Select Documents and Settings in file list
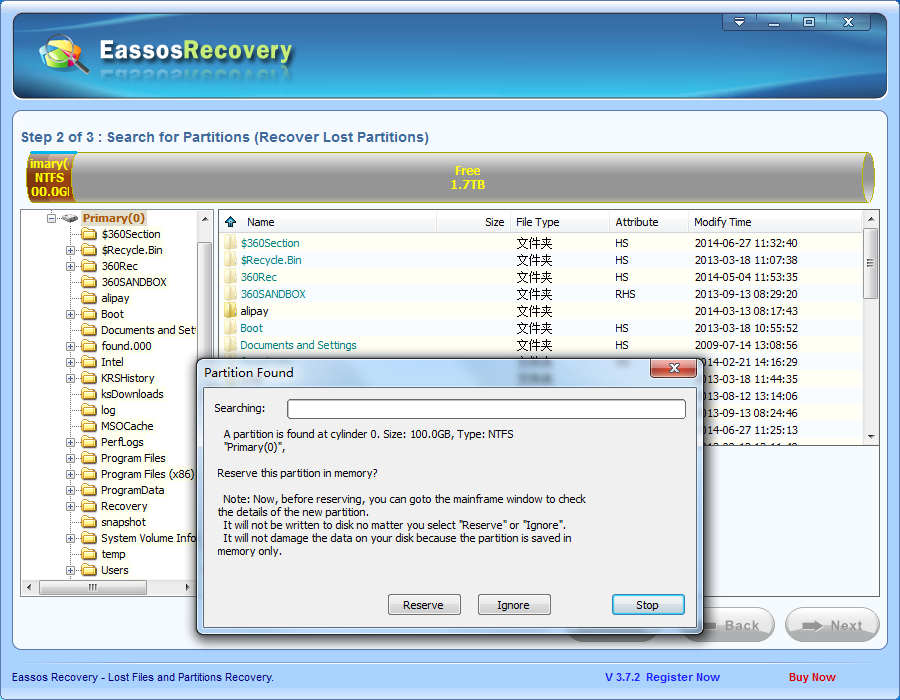 point(540,345)
